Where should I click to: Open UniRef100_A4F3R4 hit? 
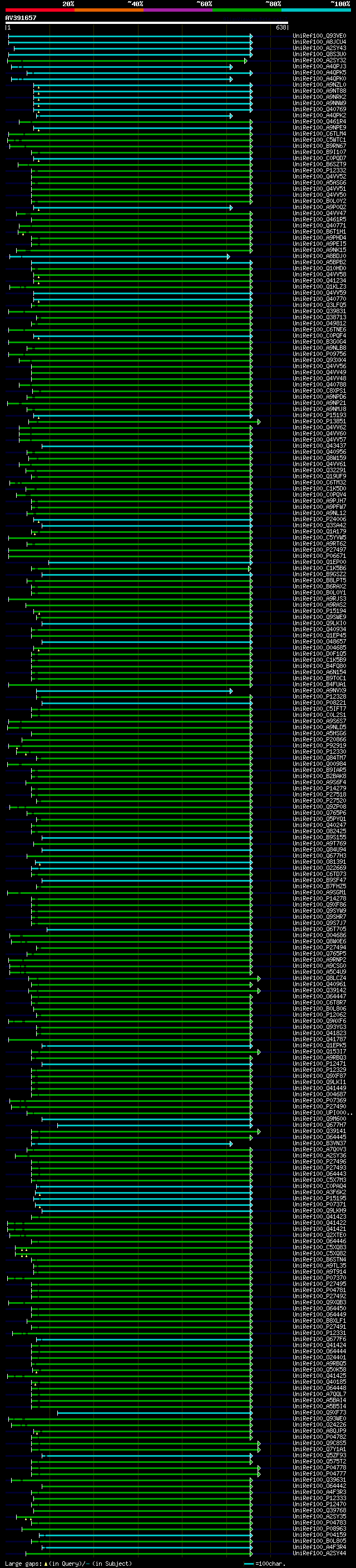click(x=319, y=1547)
